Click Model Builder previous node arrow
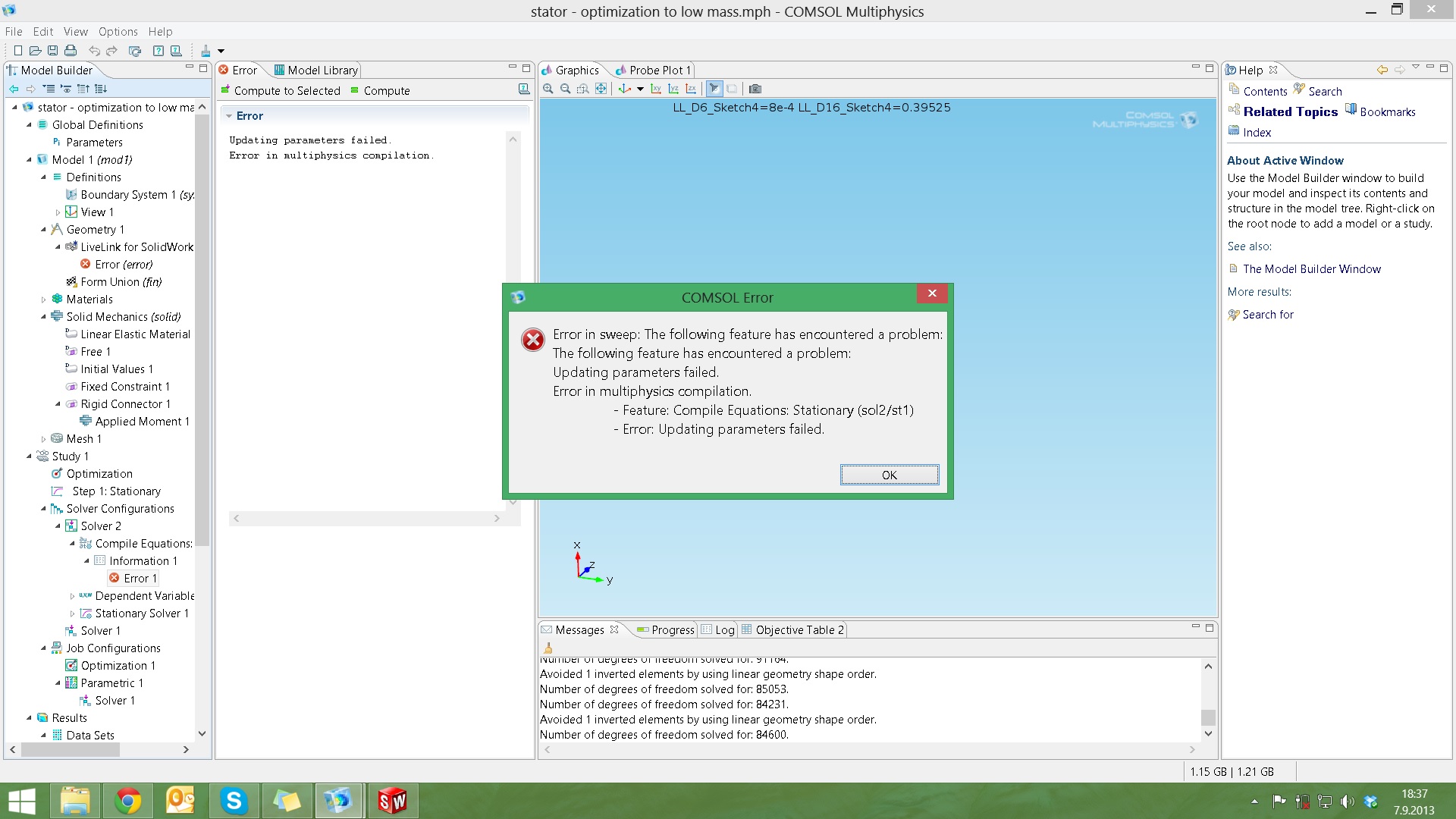Viewport: 1456px width, 819px height. pos(14,89)
